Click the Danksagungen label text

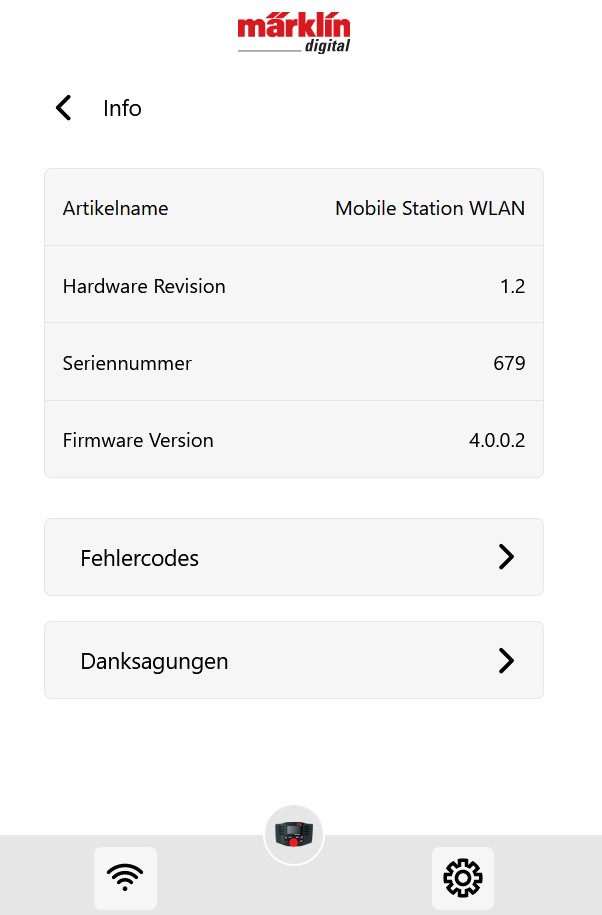point(154,662)
